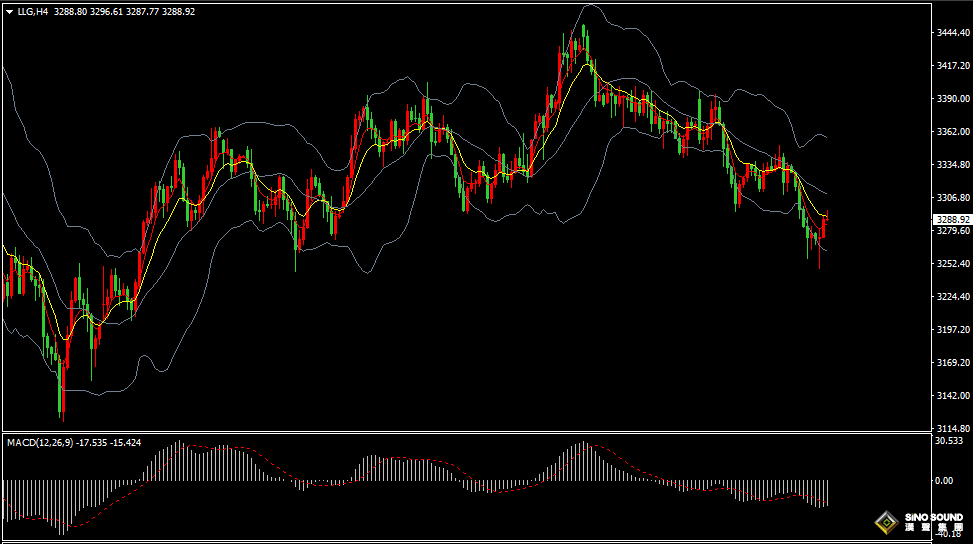Click the 3114.80 price axis label
The width and height of the screenshot is (973, 544).
952,428
